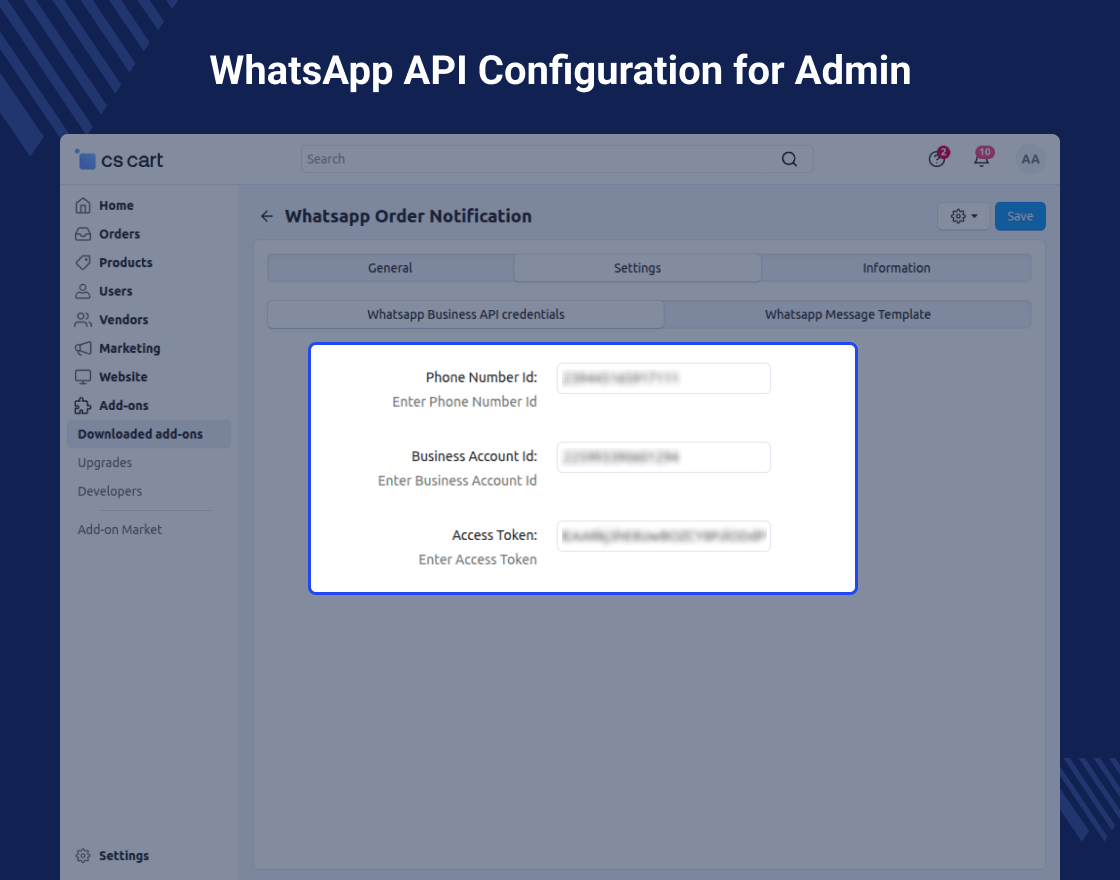1120x880 pixels.
Task: Click the Business Account Id field
Action: (664, 457)
